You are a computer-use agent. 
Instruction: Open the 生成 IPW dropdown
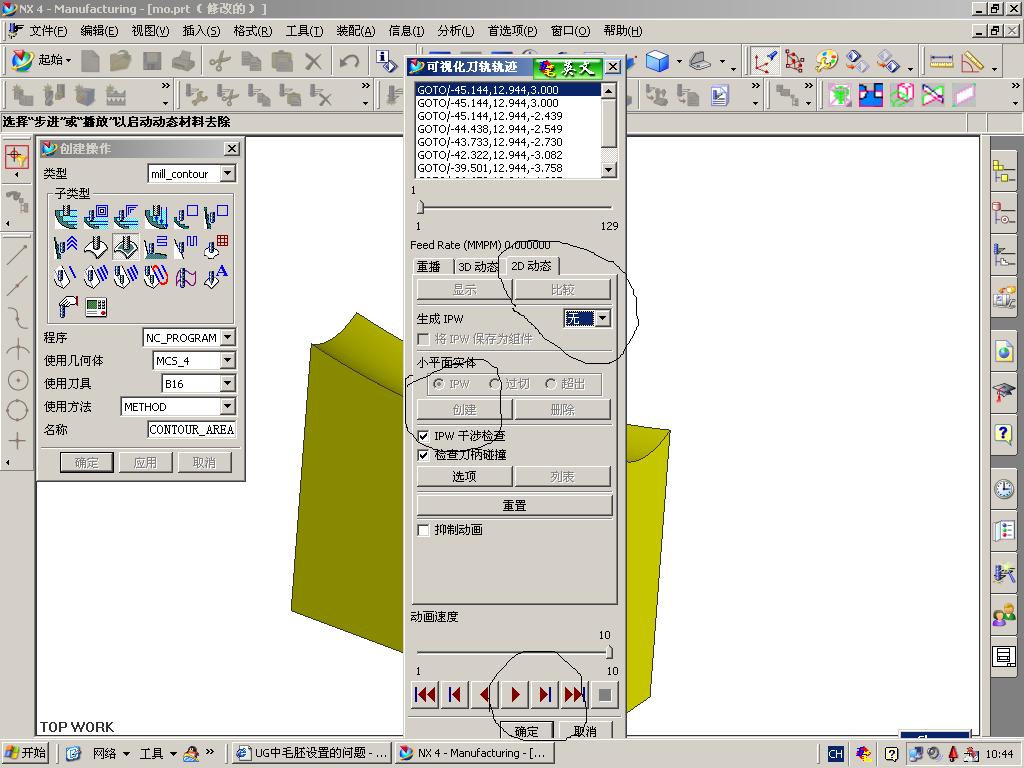pyautogui.click(x=603, y=318)
